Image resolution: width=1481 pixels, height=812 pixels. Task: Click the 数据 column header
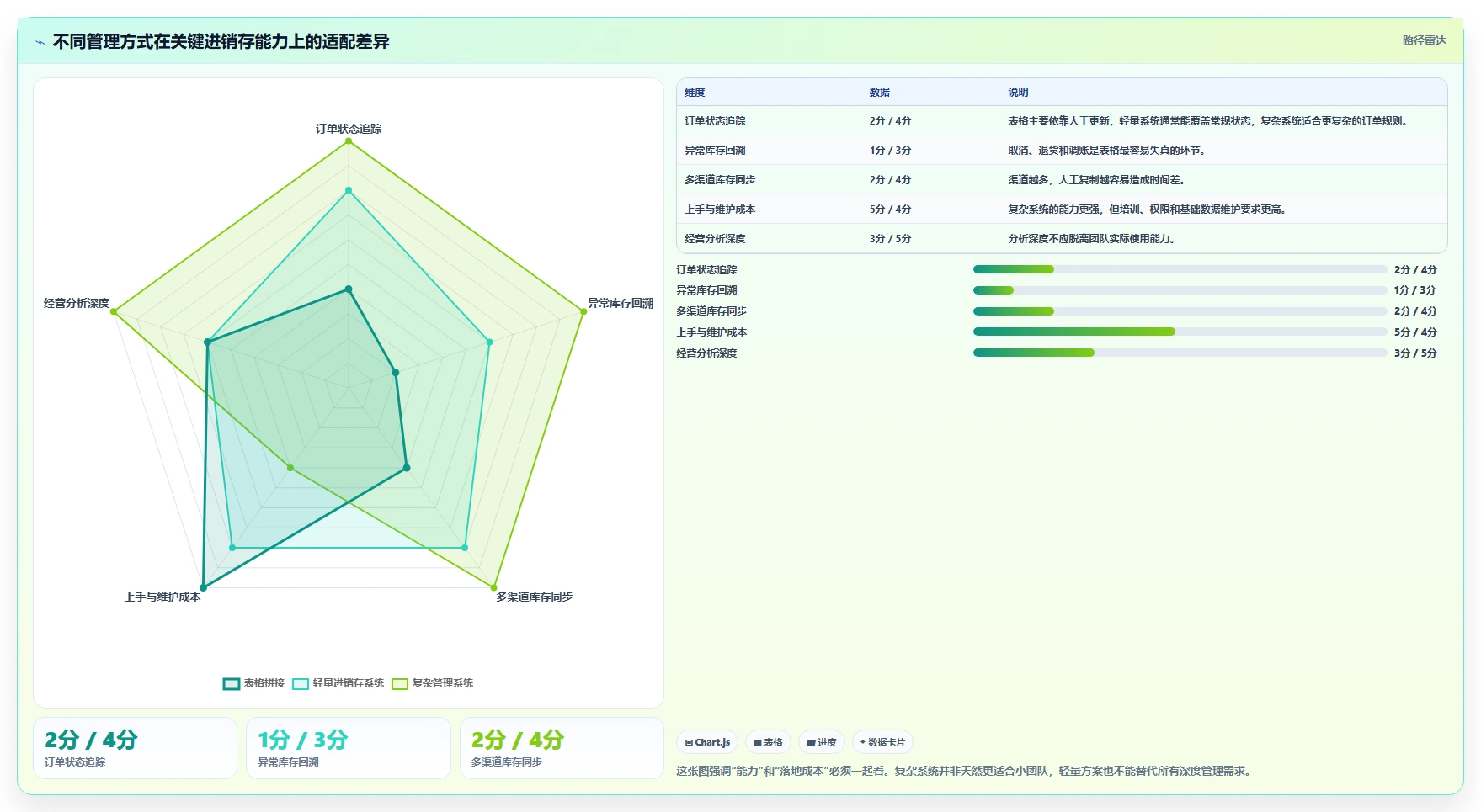(880, 93)
